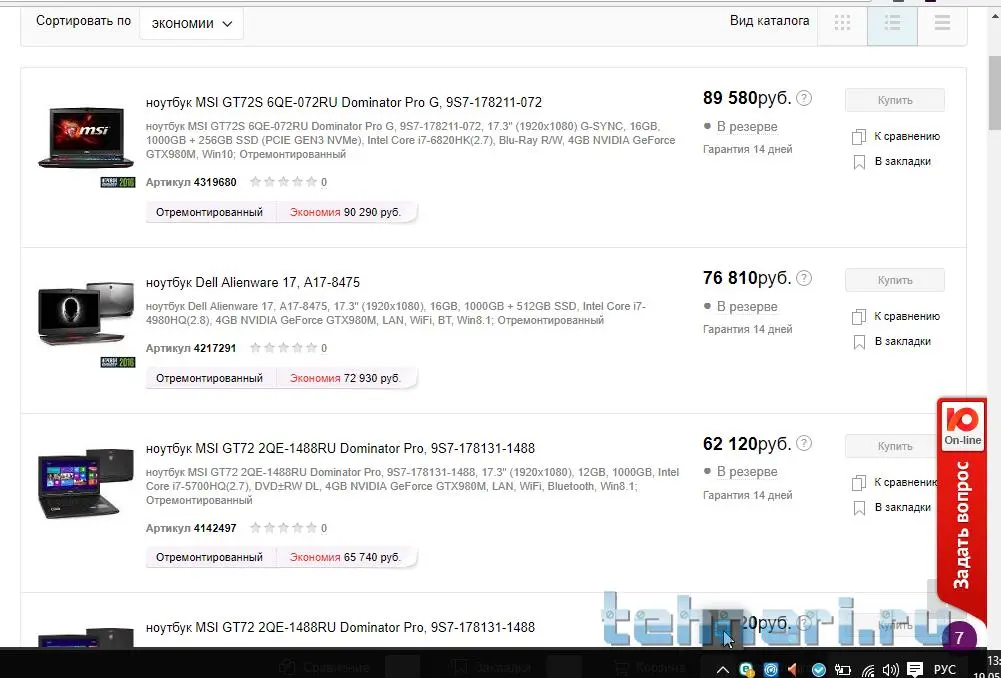
Task: Click К сравнению text for MSI GT72S Dominator Pro G
Action: [x=907, y=136]
